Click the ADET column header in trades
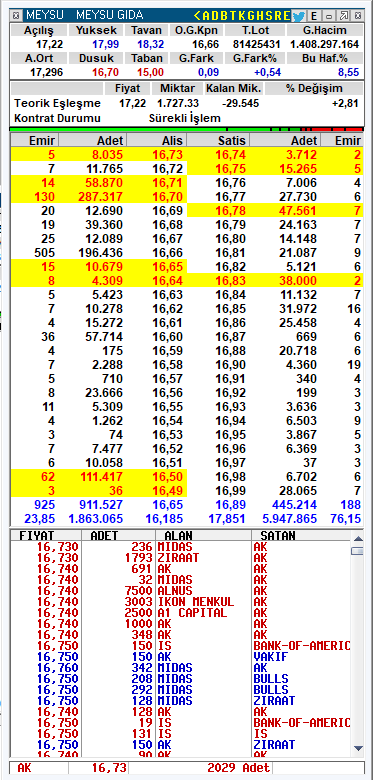 [118, 536]
